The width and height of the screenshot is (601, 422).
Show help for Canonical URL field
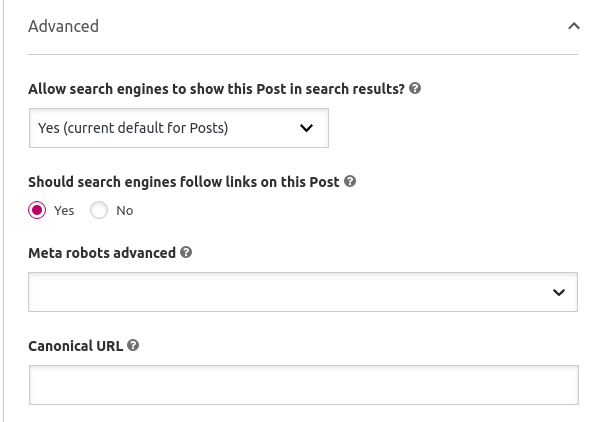pos(133,345)
